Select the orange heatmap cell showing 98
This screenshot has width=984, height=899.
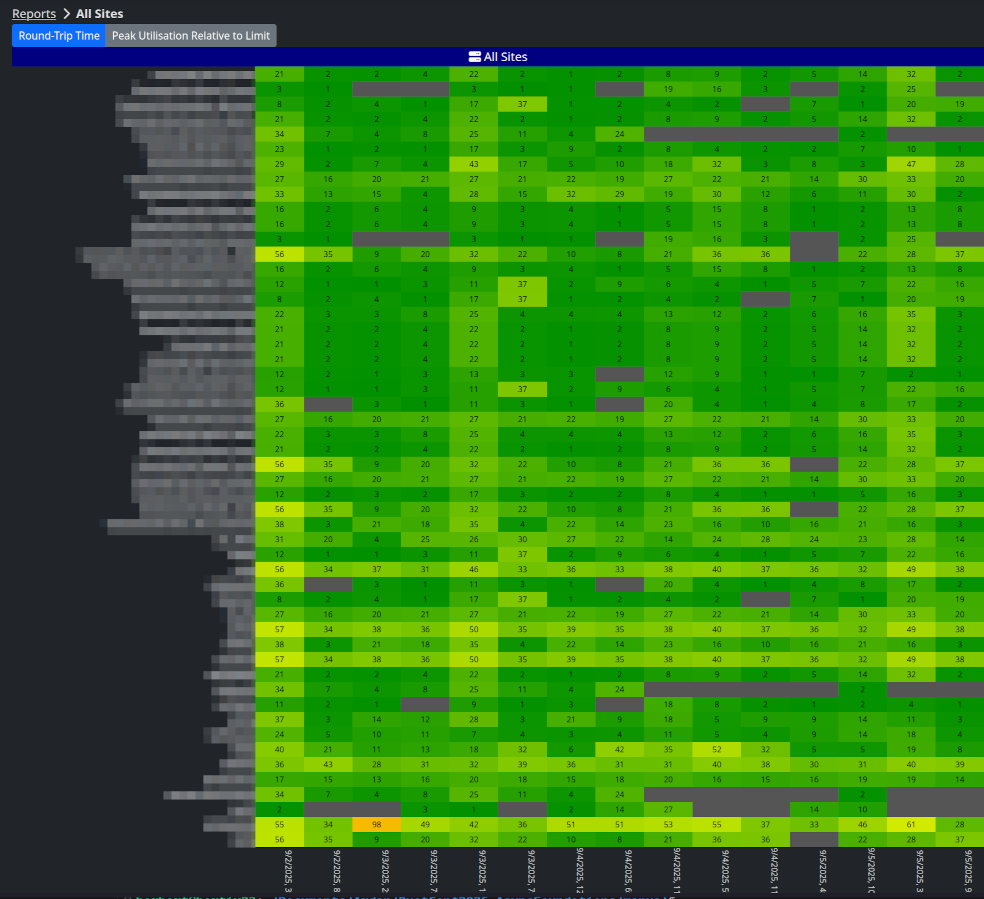point(375,823)
